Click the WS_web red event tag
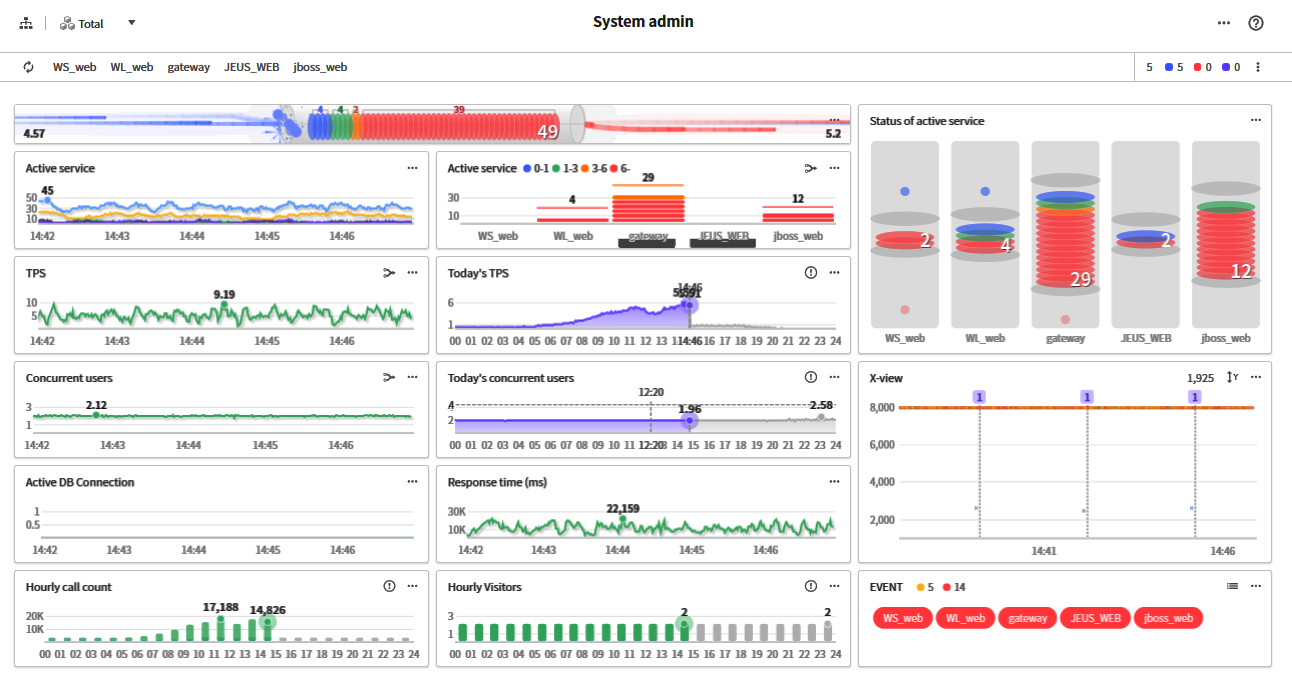Screen dimensions: 1292x678 click(902, 618)
